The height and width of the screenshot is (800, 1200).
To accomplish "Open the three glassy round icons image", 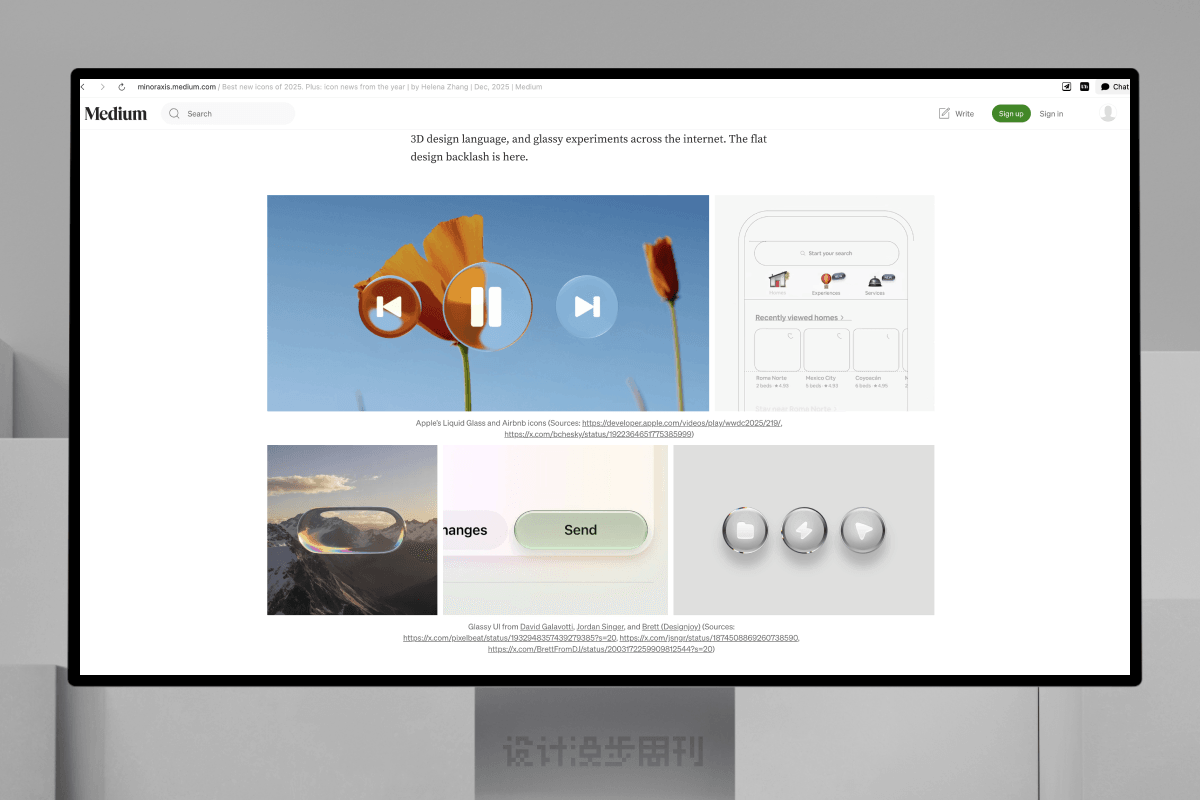I will [804, 530].
